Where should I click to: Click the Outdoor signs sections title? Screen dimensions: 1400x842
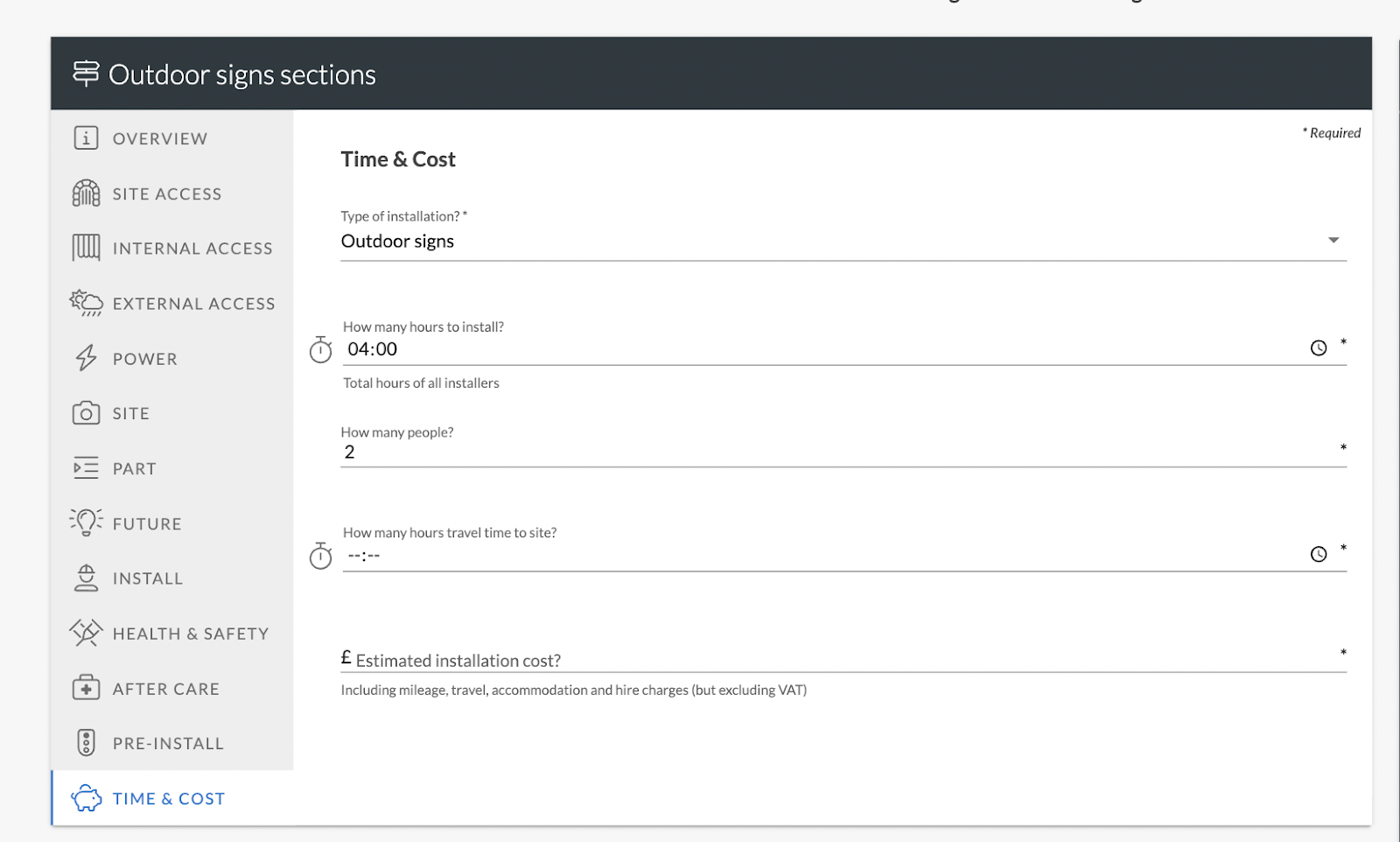click(x=242, y=75)
